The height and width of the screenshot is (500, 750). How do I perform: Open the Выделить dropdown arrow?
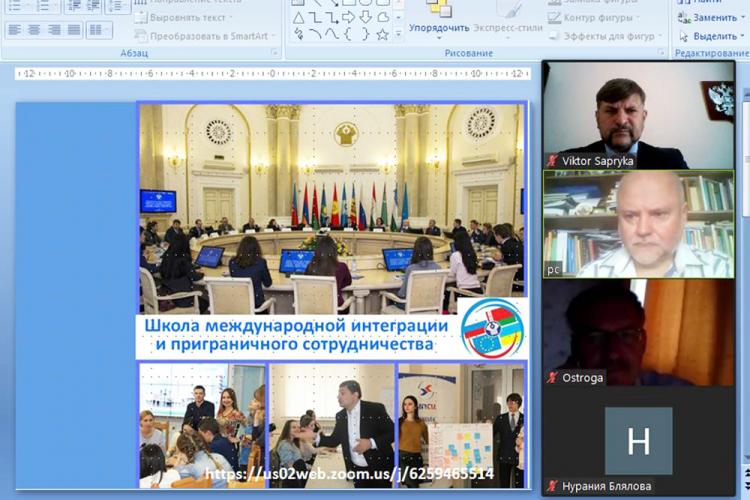pyautogui.click(x=743, y=36)
